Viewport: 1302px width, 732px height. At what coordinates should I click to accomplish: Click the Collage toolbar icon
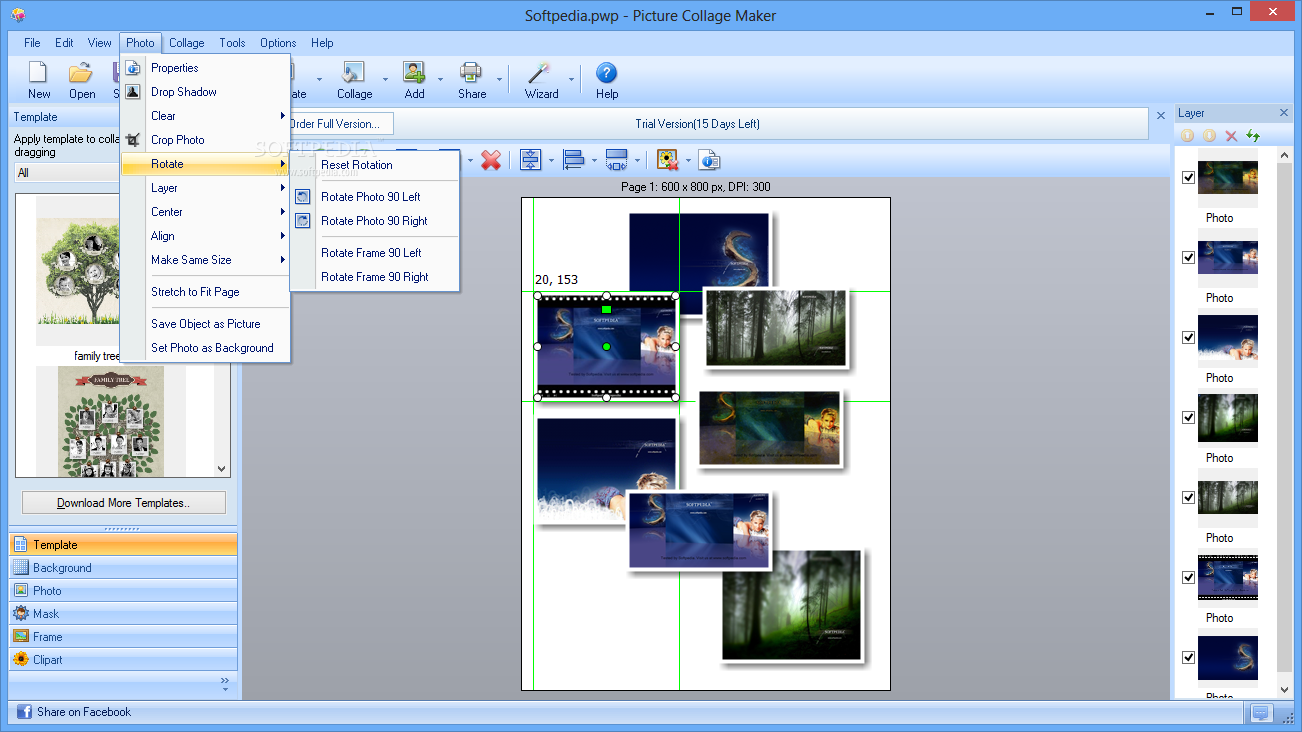(352, 73)
